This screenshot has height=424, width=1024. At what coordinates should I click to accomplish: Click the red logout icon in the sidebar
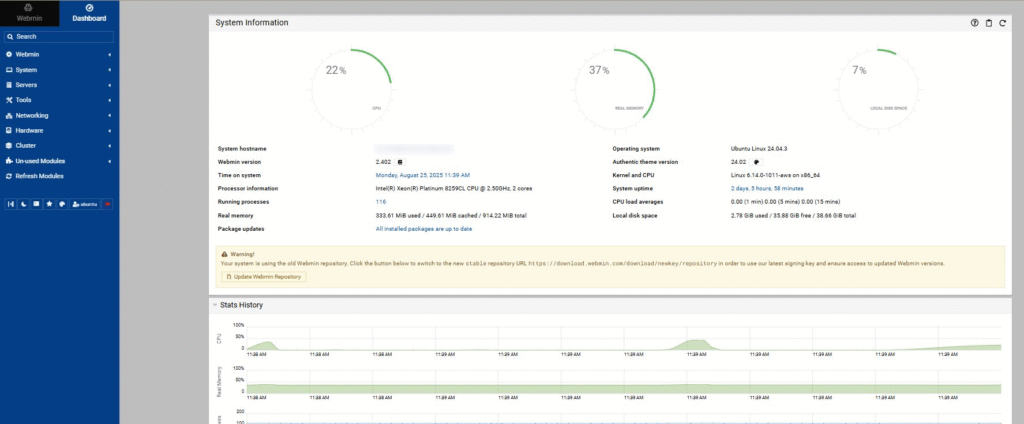tap(108, 204)
